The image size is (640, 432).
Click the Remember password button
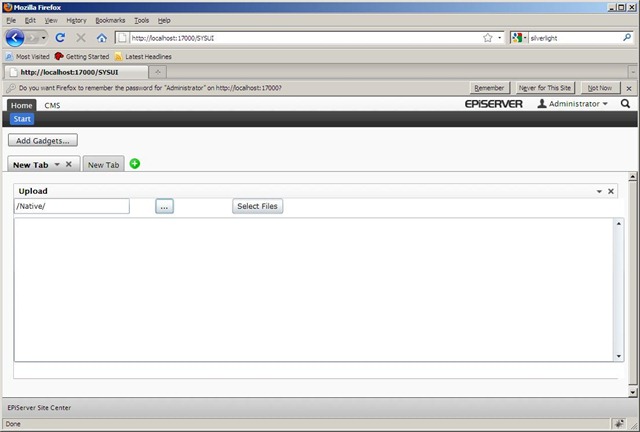489,88
